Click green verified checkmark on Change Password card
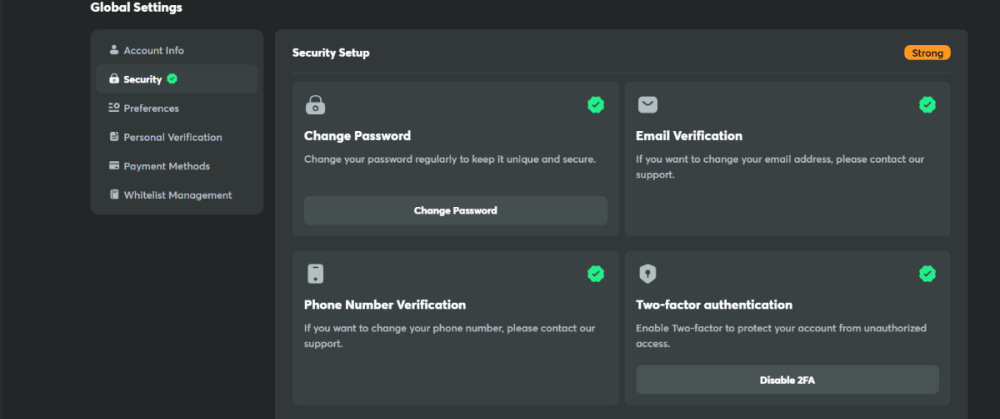This screenshot has height=419, width=1000. point(595,104)
